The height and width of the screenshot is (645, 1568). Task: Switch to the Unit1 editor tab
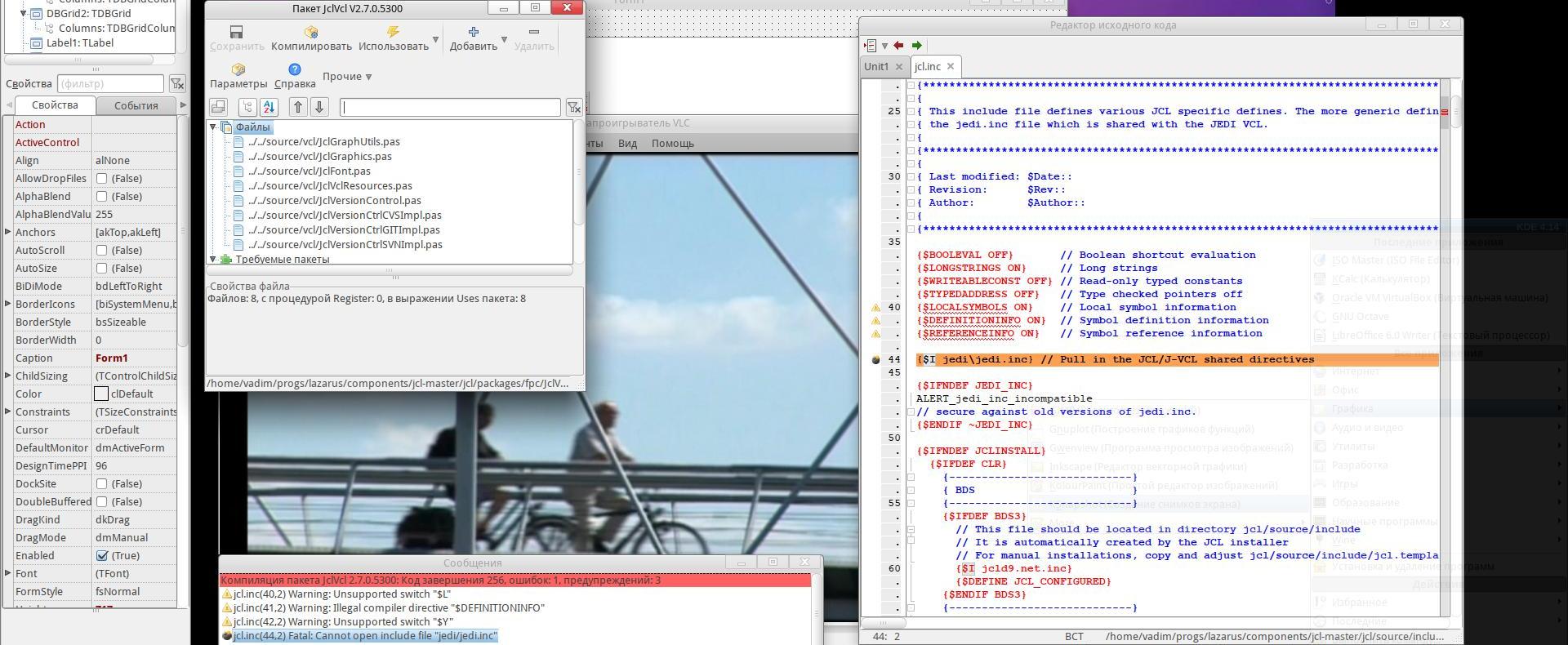(876, 67)
